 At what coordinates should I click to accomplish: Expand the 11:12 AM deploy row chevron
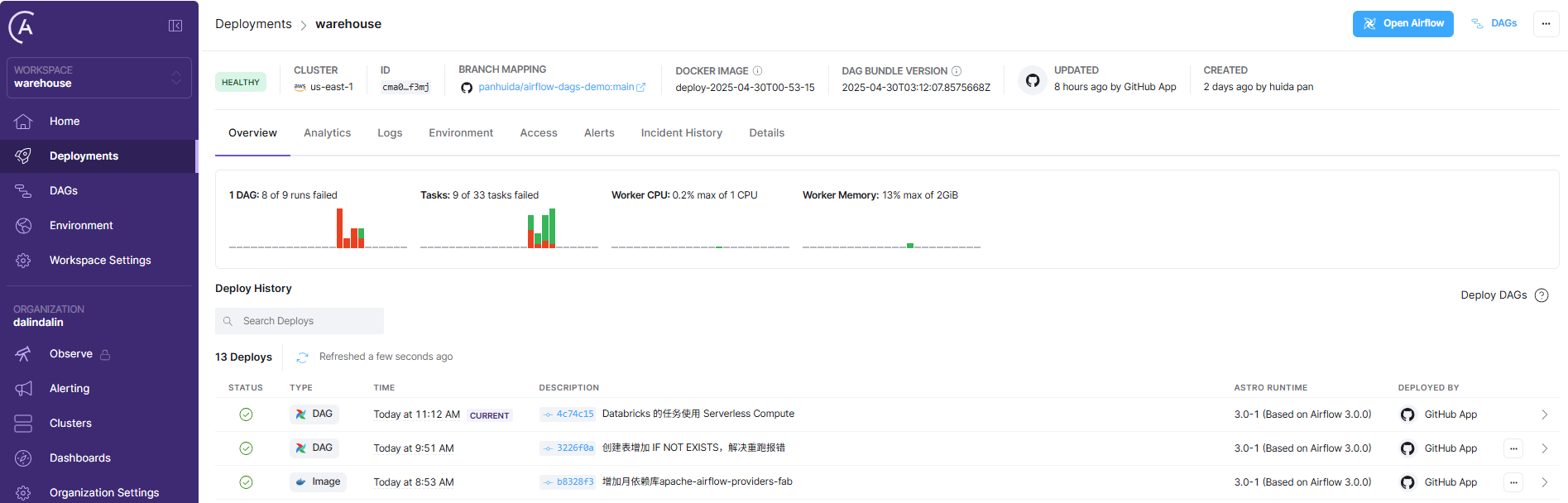tap(1544, 414)
